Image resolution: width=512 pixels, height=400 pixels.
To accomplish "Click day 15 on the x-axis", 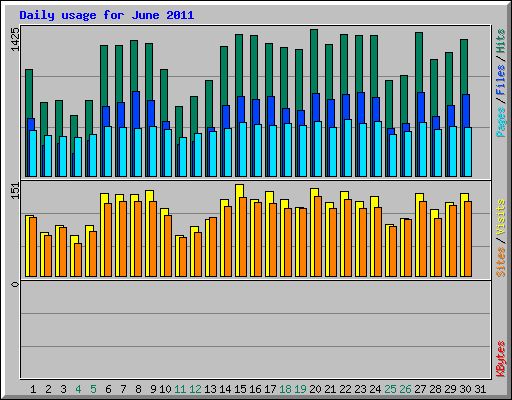I will [x=240, y=389].
